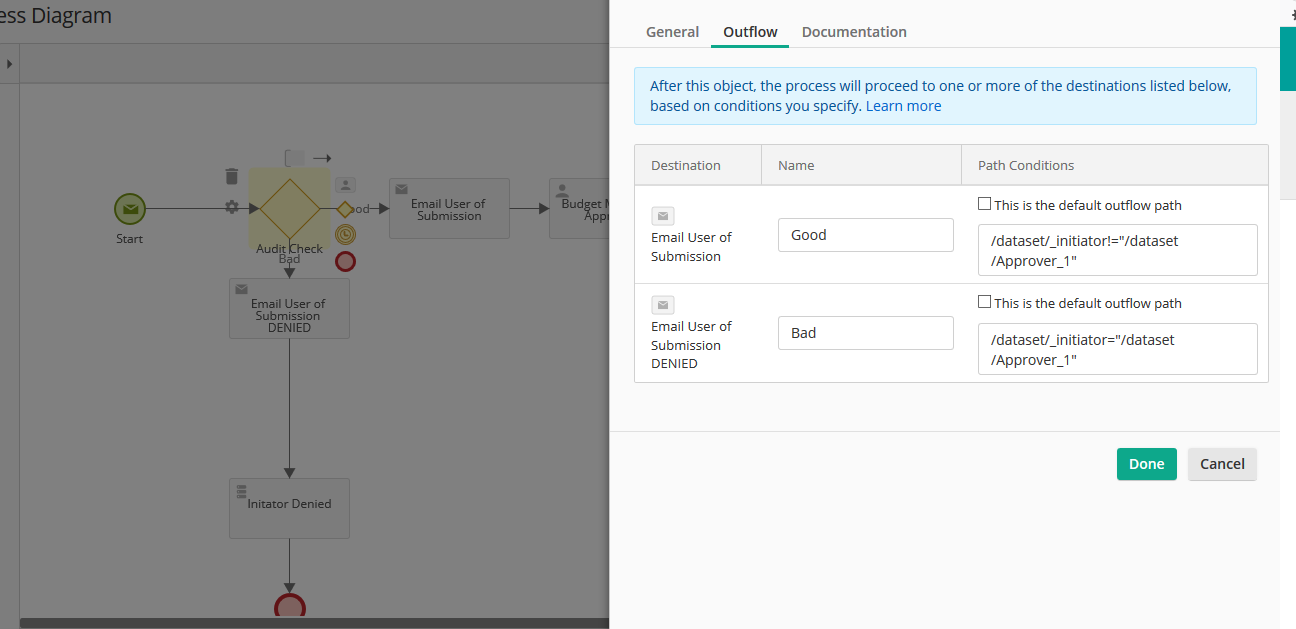Click the Good path name field
The image size is (1296, 629).
(x=865, y=235)
